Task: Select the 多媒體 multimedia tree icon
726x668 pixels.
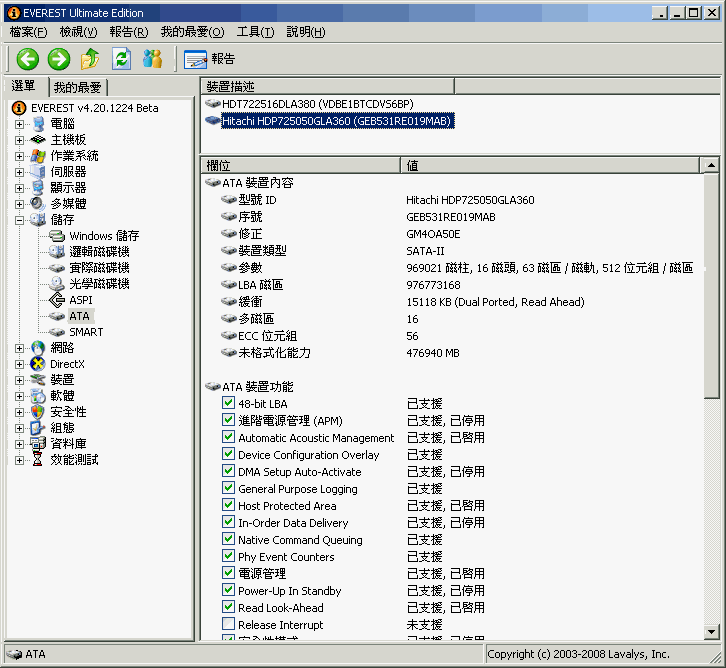Action: click(x=38, y=204)
